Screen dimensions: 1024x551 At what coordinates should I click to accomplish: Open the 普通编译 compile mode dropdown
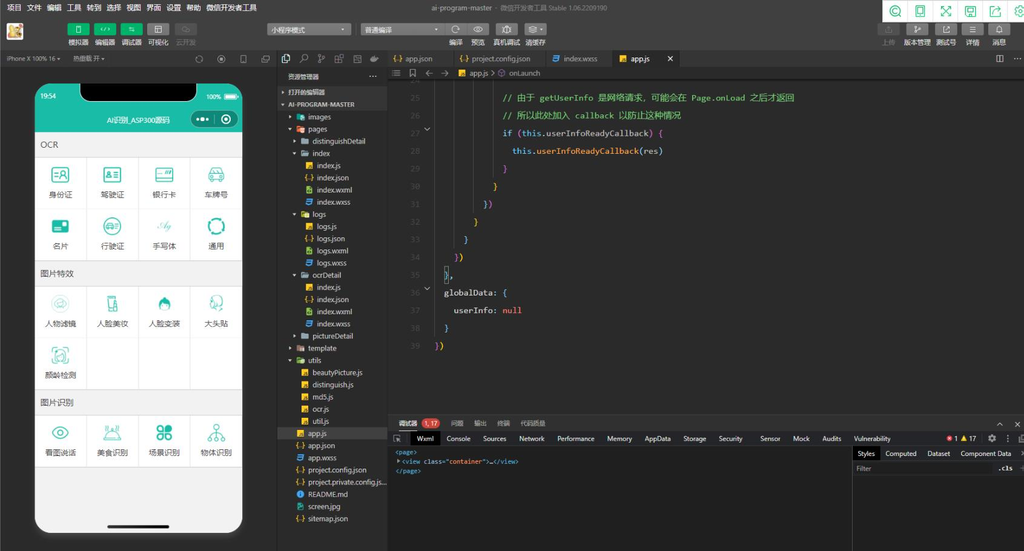point(402,29)
